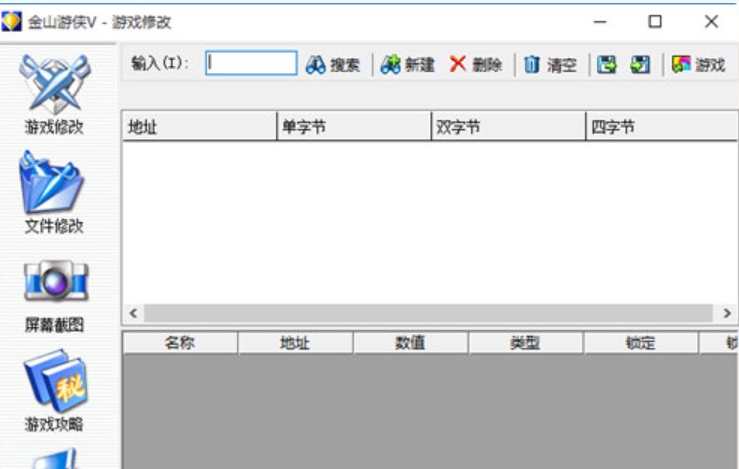Screen dimensions: 739x469
Task: Click the 金山游侠V title bar app icon
Action: coord(12,22)
